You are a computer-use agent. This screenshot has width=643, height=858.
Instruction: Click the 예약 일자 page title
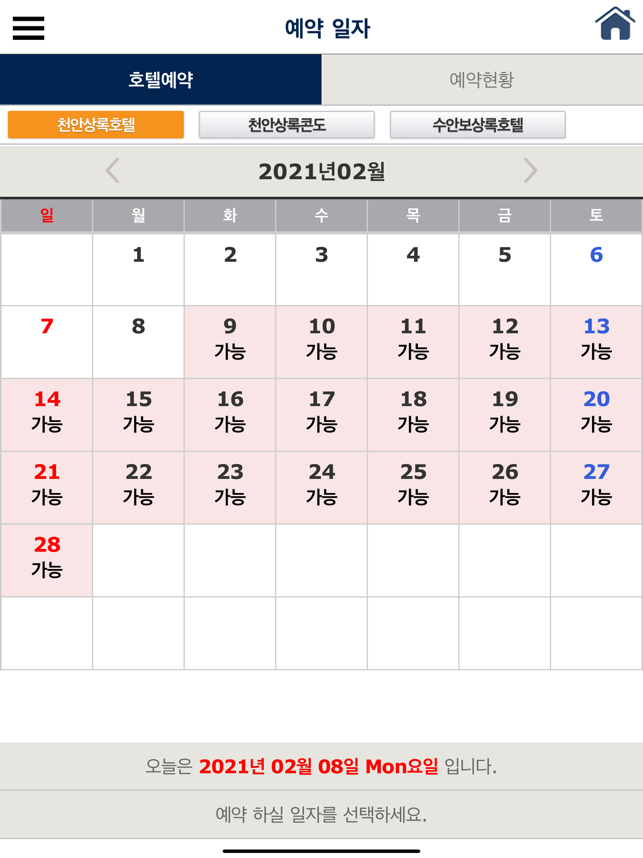pyautogui.click(x=327, y=28)
